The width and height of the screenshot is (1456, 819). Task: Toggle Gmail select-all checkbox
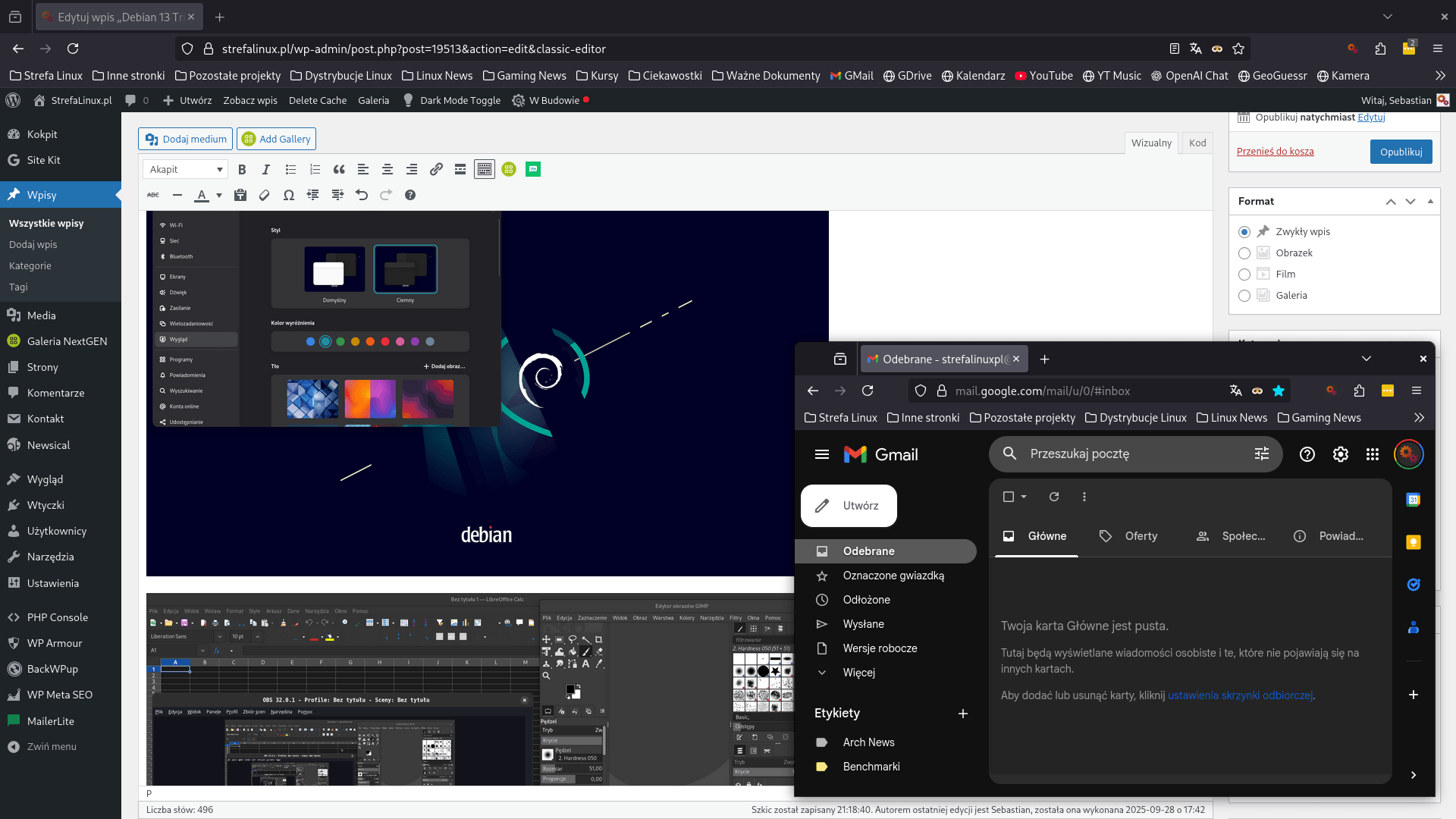1009,497
